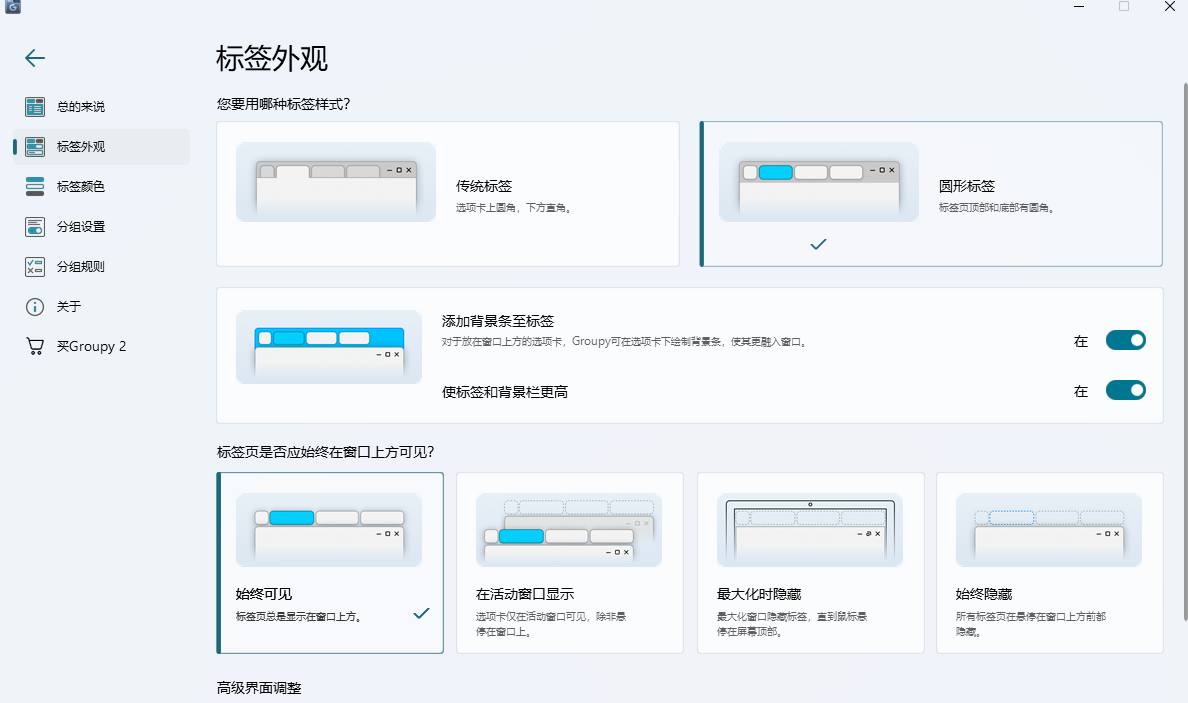This screenshot has height=703, width=1188.
Task: Click the 总的来说 sidebar icon
Action: click(x=35, y=107)
